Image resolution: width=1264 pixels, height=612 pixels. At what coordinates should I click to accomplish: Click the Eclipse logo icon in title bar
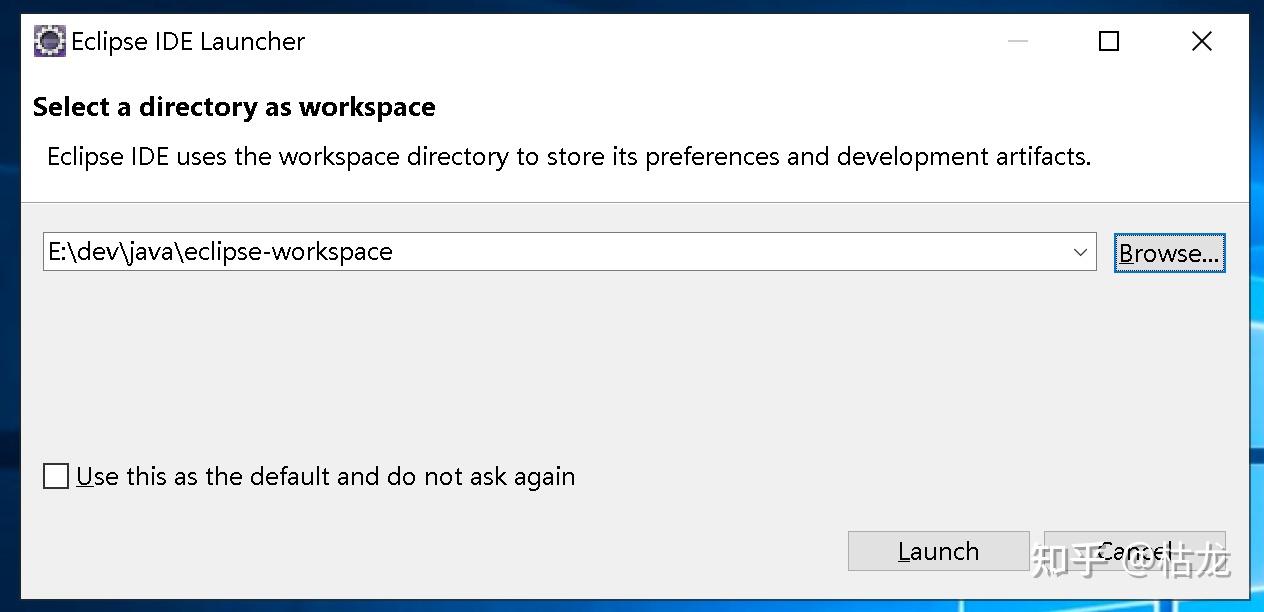coord(49,41)
